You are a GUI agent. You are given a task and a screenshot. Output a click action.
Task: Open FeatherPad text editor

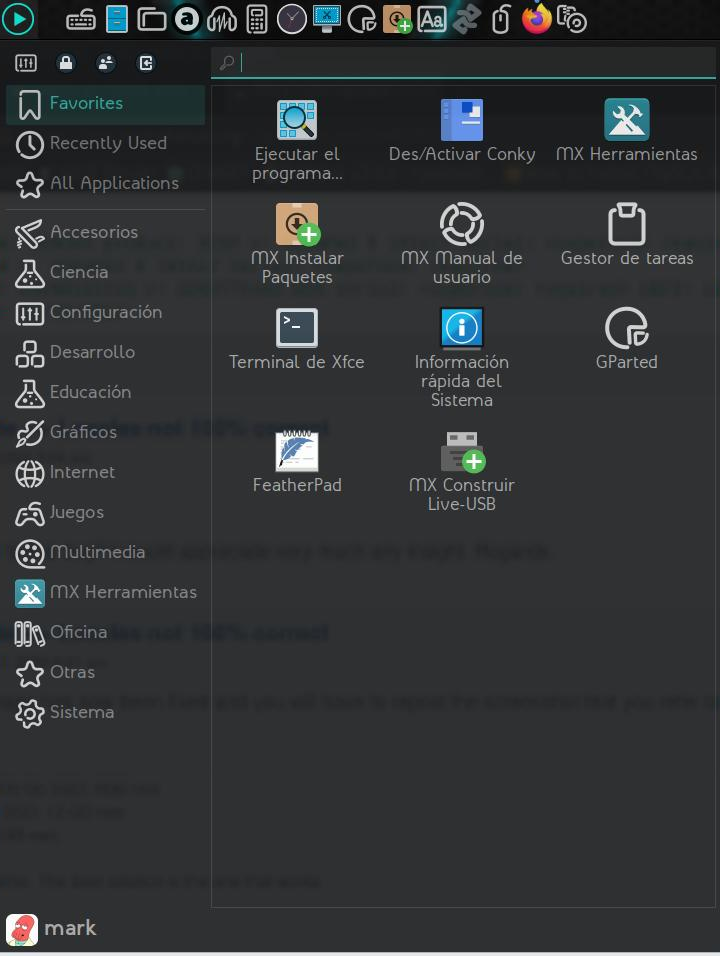[x=297, y=462]
